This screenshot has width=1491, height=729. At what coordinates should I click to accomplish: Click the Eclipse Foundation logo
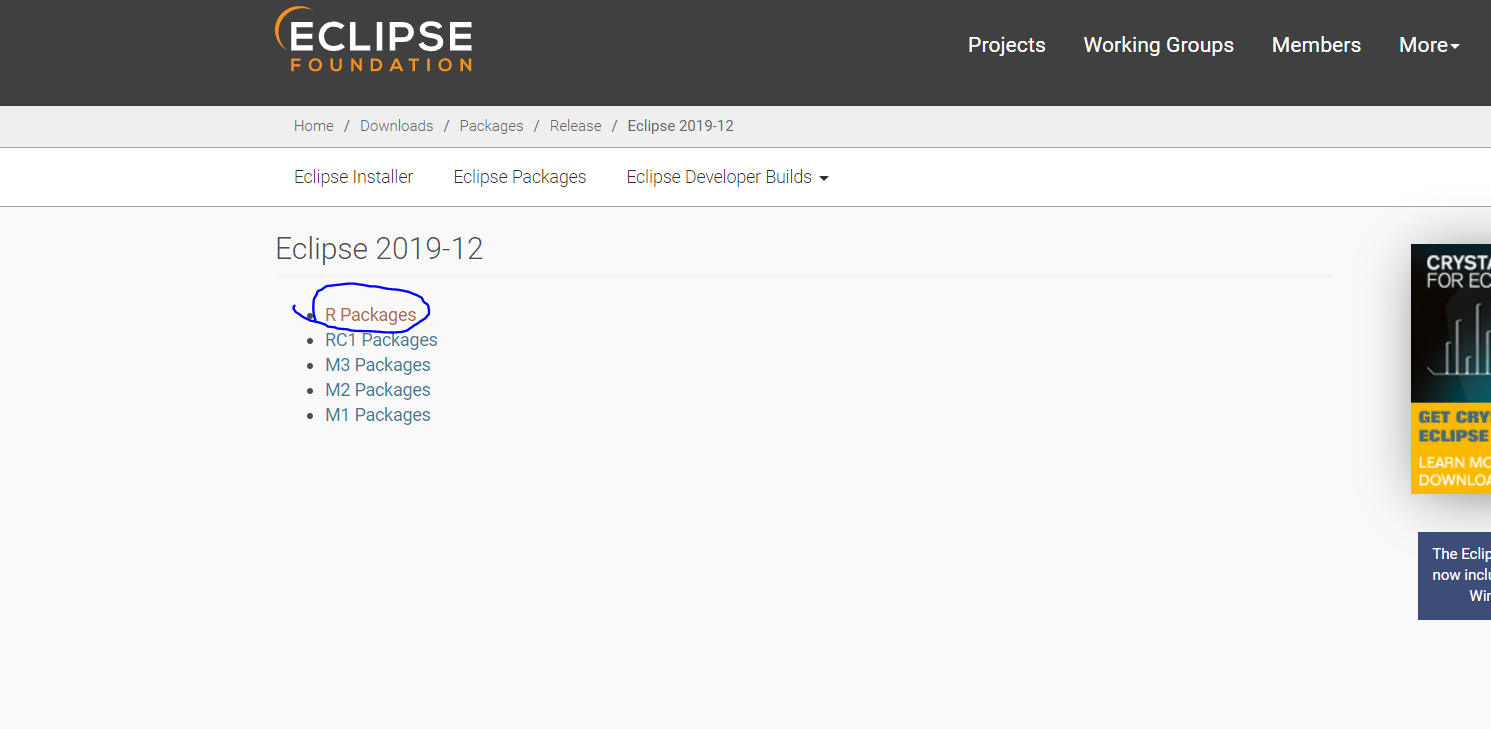[x=374, y=40]
